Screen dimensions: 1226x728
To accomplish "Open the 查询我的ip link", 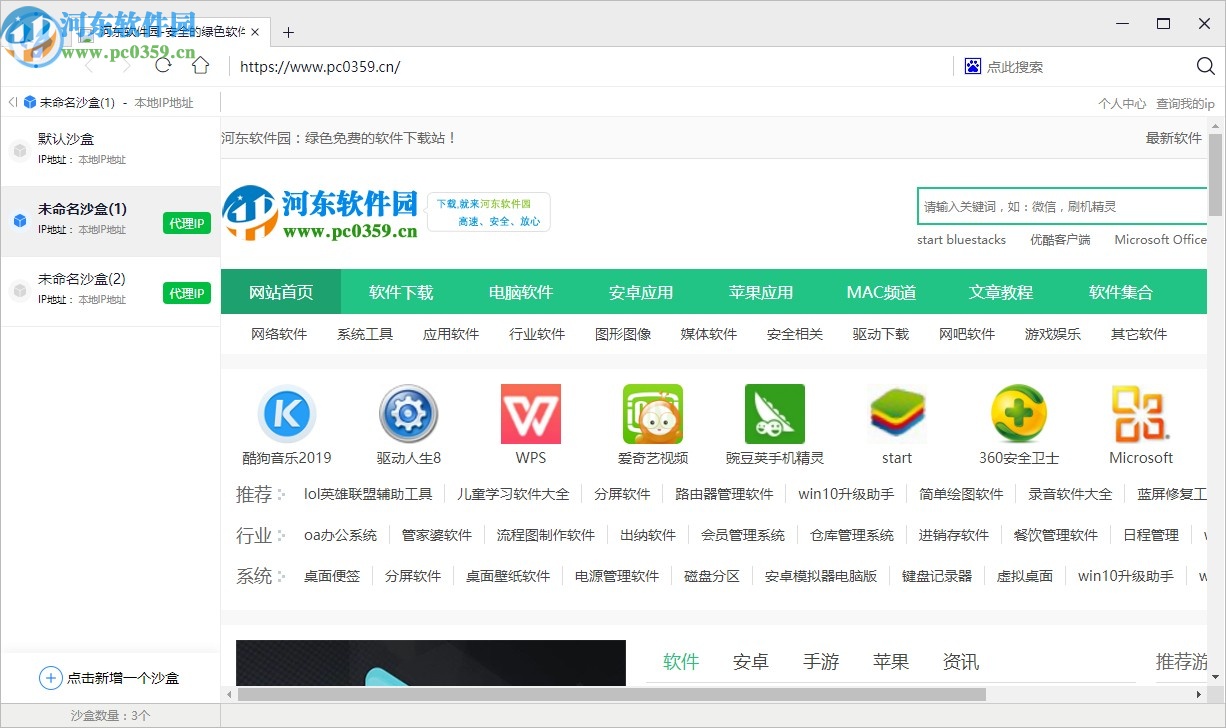I will click(x=1185, y=102).
